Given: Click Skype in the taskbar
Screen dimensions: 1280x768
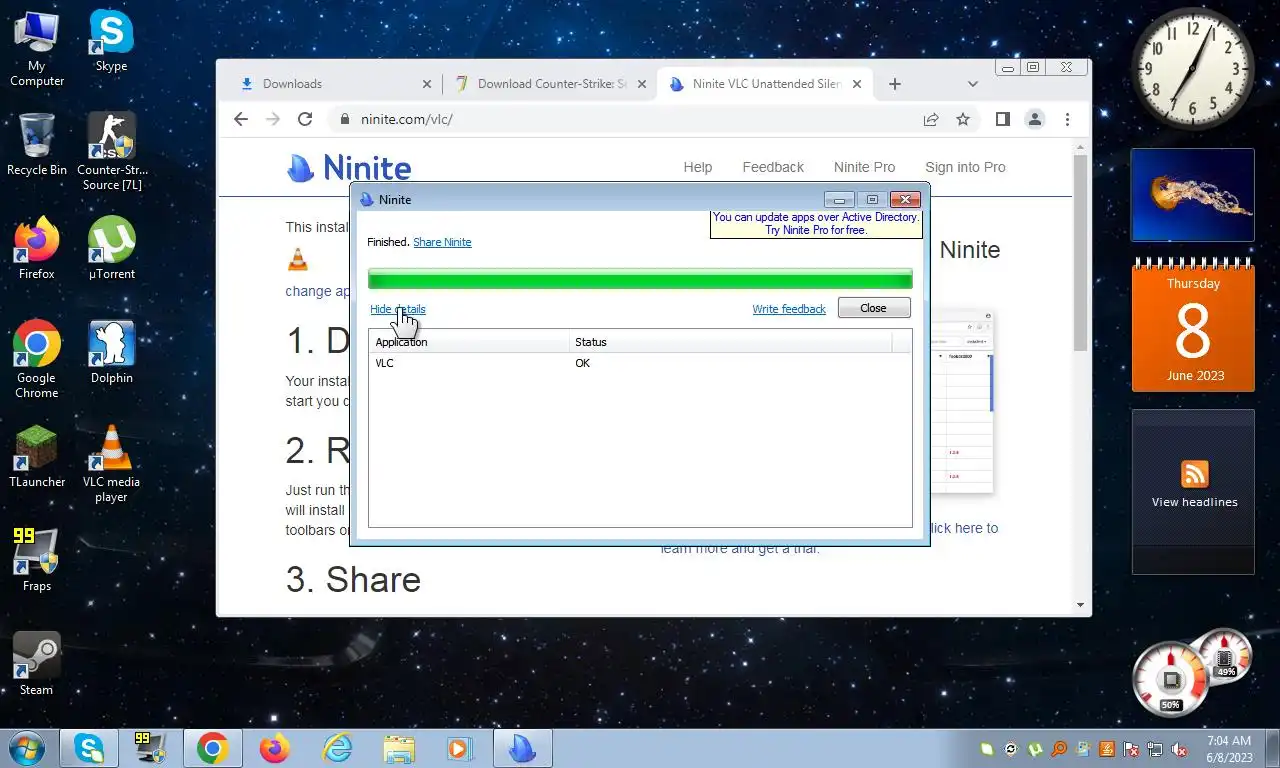Looking at the screenshot, I should point(88,748).
